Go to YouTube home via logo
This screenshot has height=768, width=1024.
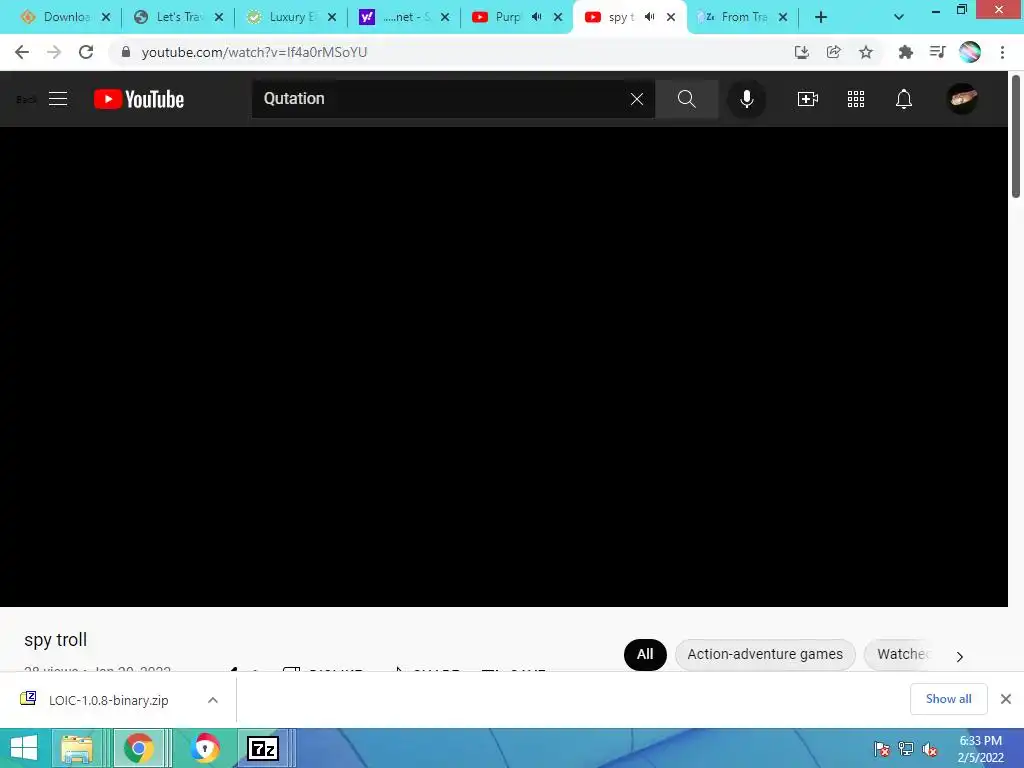tap(139, 99)
